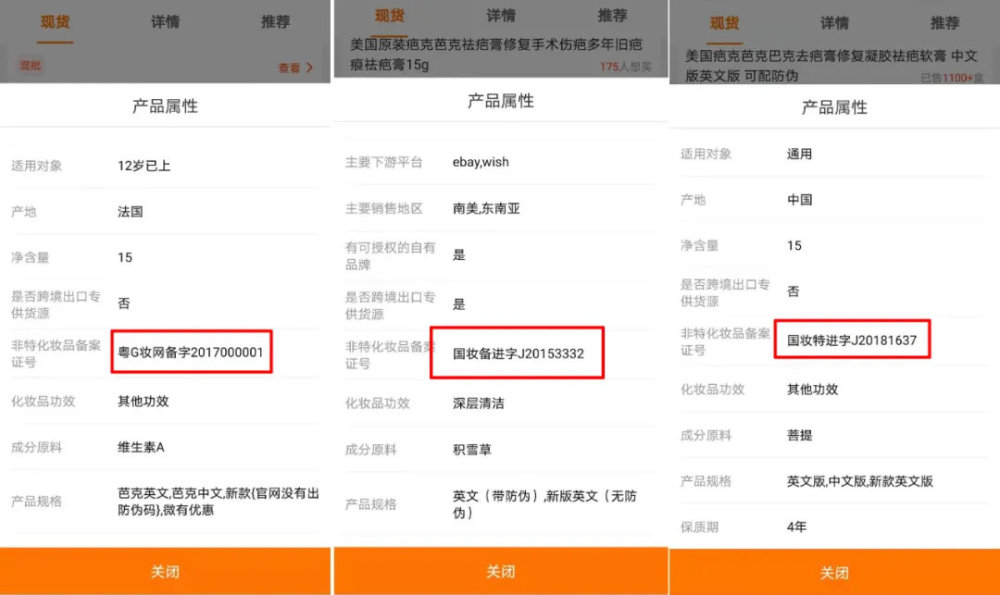1000x595 pixels.
Task: Click the shelf life value 4年
Action: (797, 527)
